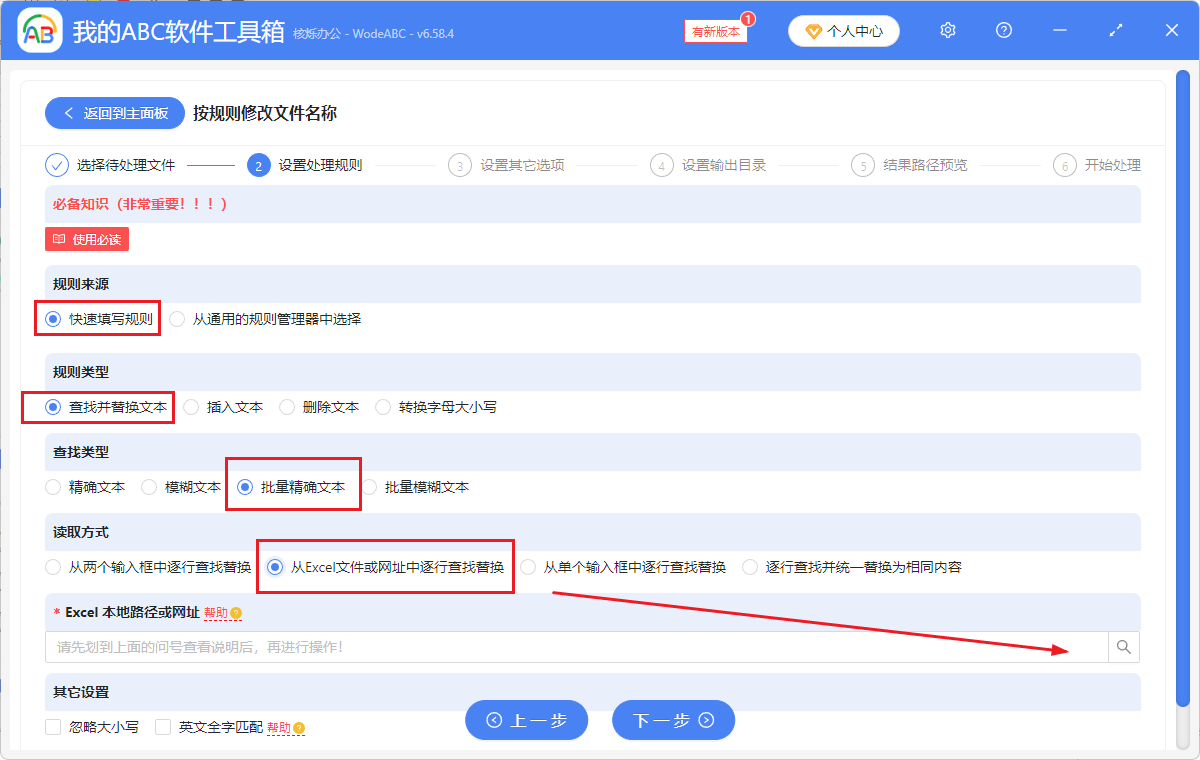Viewport: 1200px width, 760px height.
Task: Click the 返回到主面板 back button
Action: click(x=114, y=112)
